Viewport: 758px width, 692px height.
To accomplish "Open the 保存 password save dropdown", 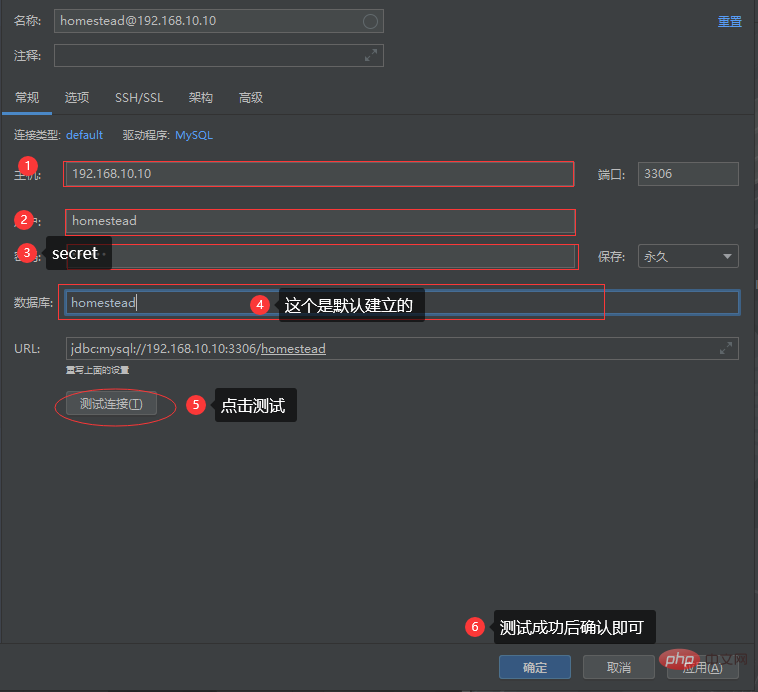I will tap(688, 256).
